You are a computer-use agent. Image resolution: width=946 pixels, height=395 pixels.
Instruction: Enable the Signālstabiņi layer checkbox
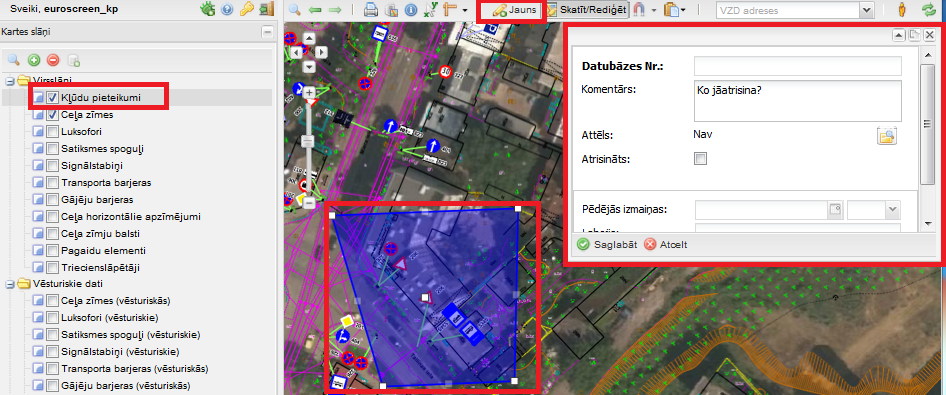tap(52, 165)
